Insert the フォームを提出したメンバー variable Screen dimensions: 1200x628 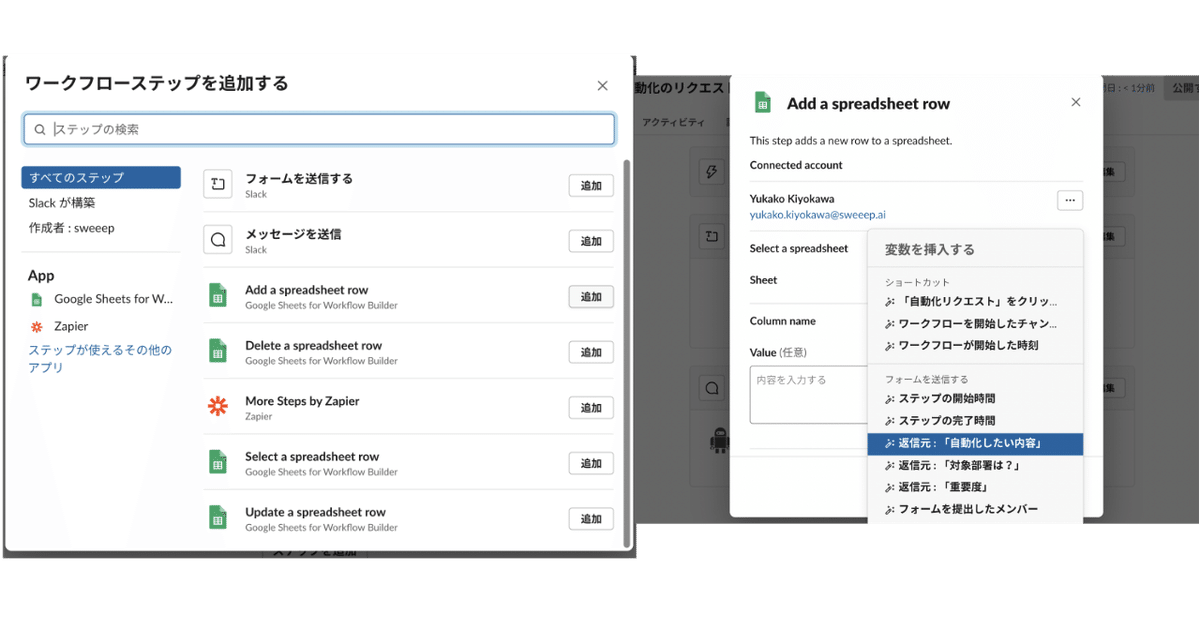(975, 509)
